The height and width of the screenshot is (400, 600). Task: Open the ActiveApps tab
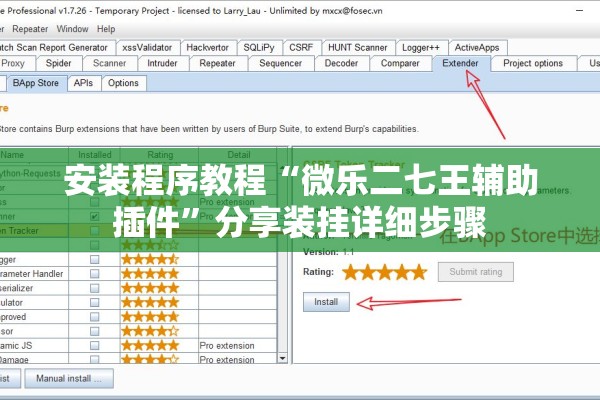click(477, 47)
